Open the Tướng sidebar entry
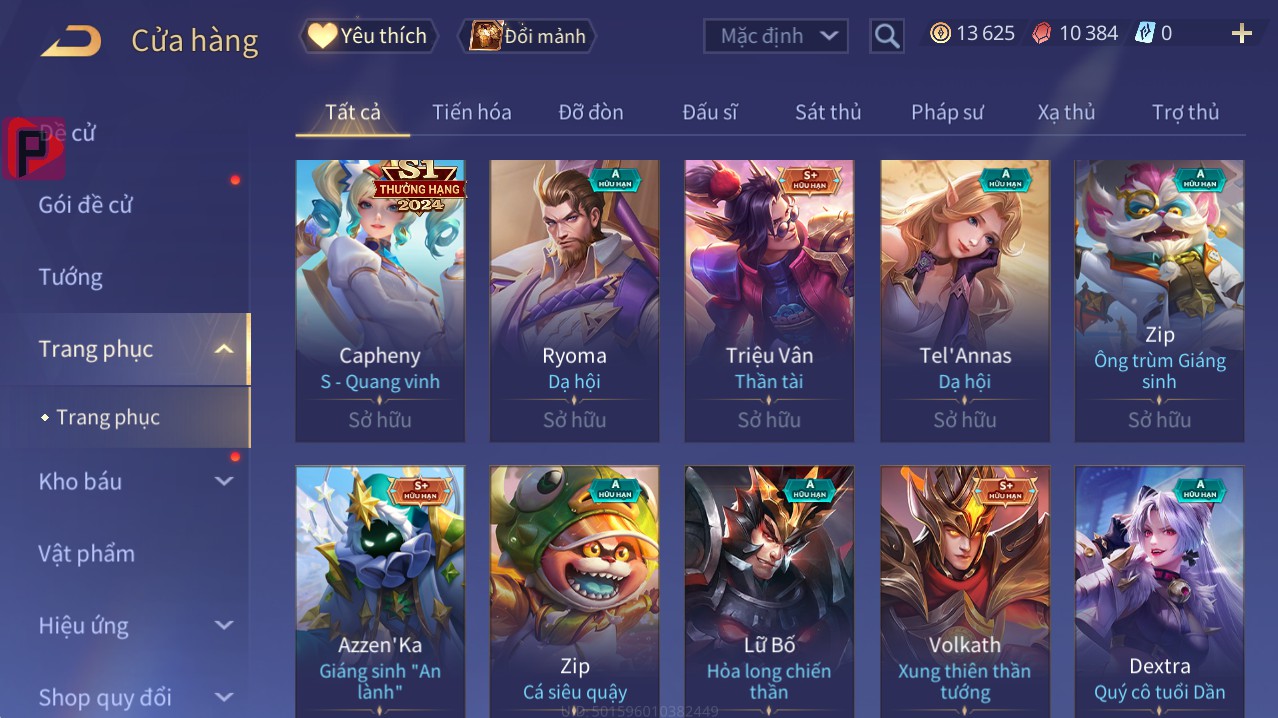This screenshot has width=1278, height=718. 70,277
